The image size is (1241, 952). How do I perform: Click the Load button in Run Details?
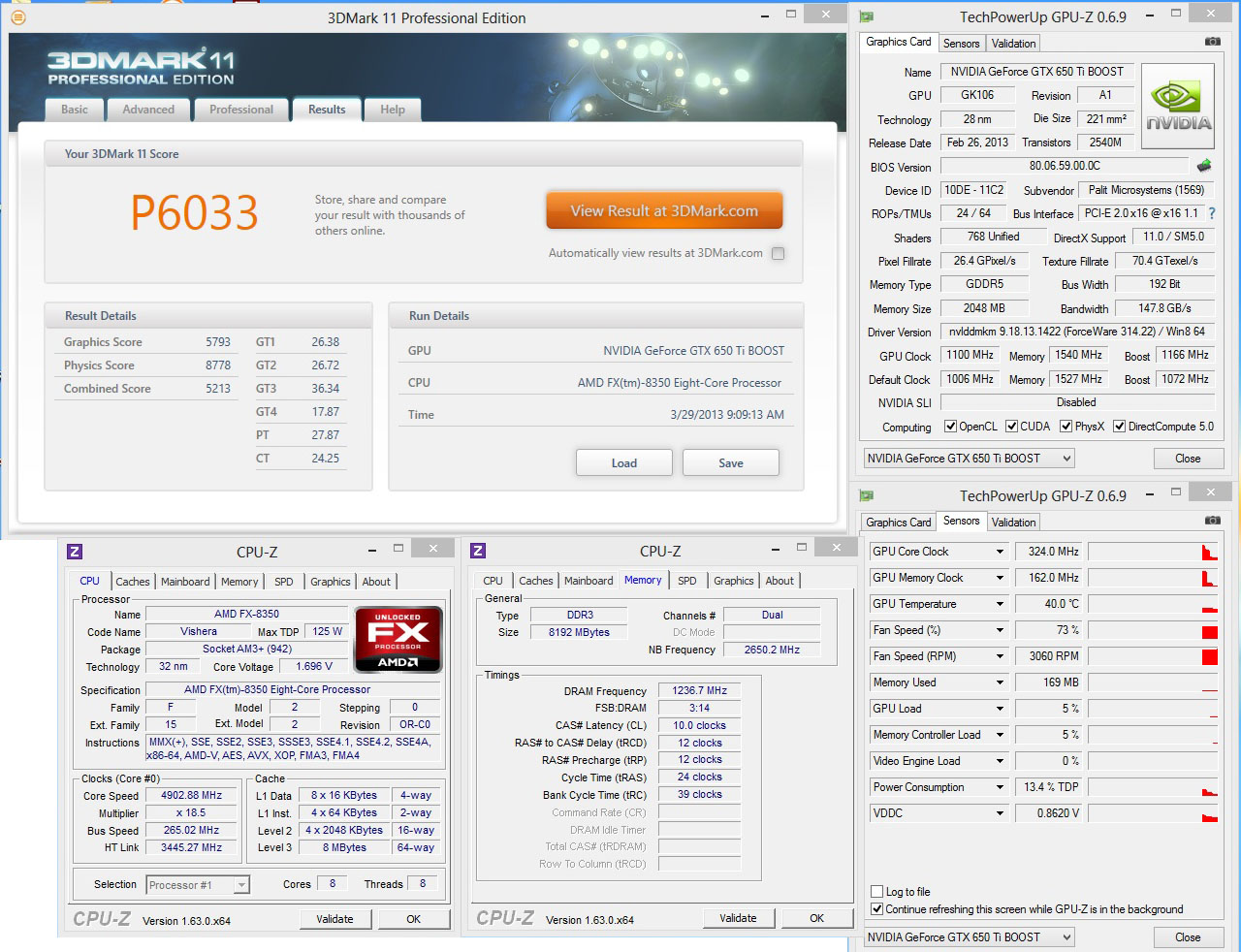tap(624, 462)
